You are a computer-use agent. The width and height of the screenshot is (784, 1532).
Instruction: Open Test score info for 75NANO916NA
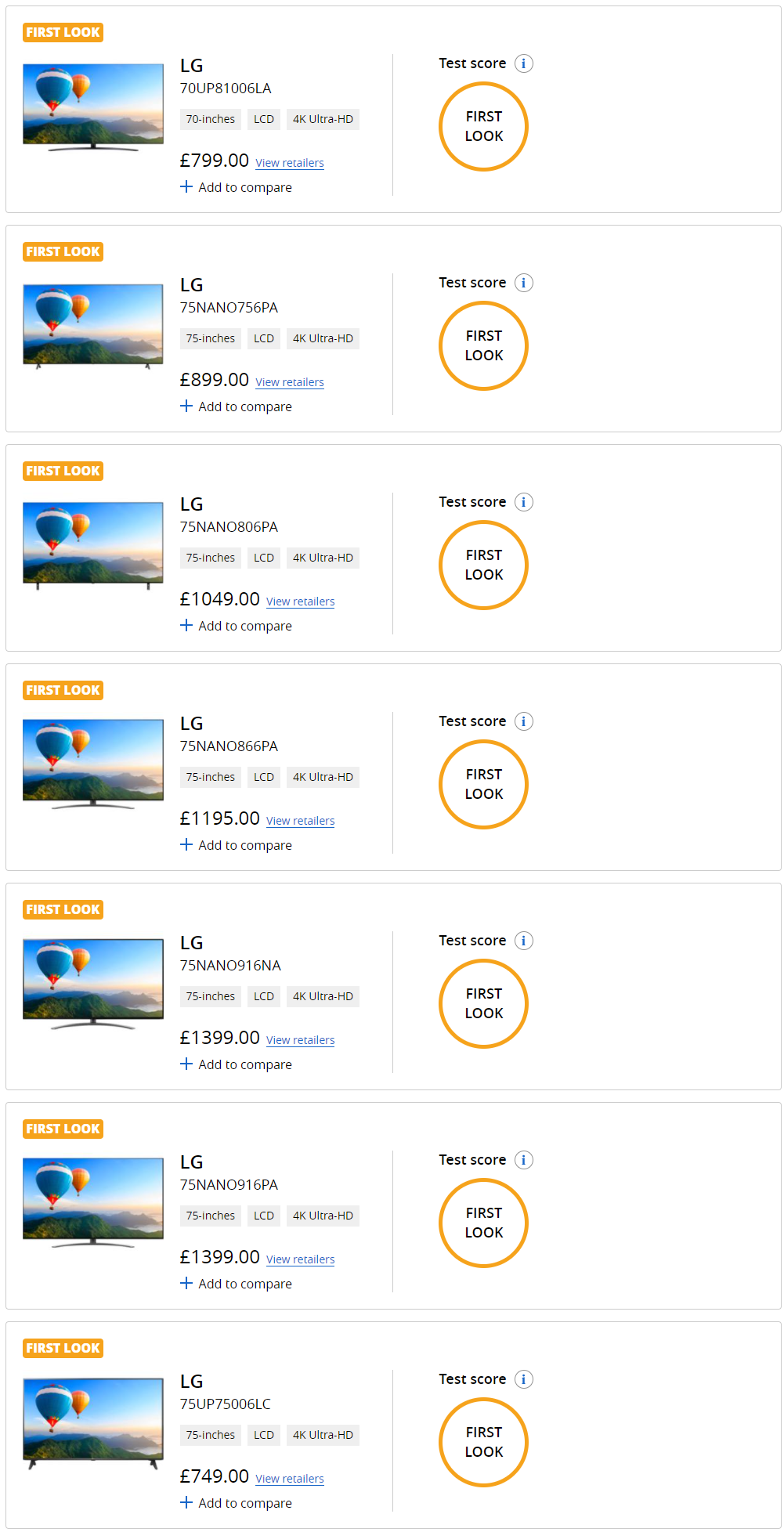point(523,941)
